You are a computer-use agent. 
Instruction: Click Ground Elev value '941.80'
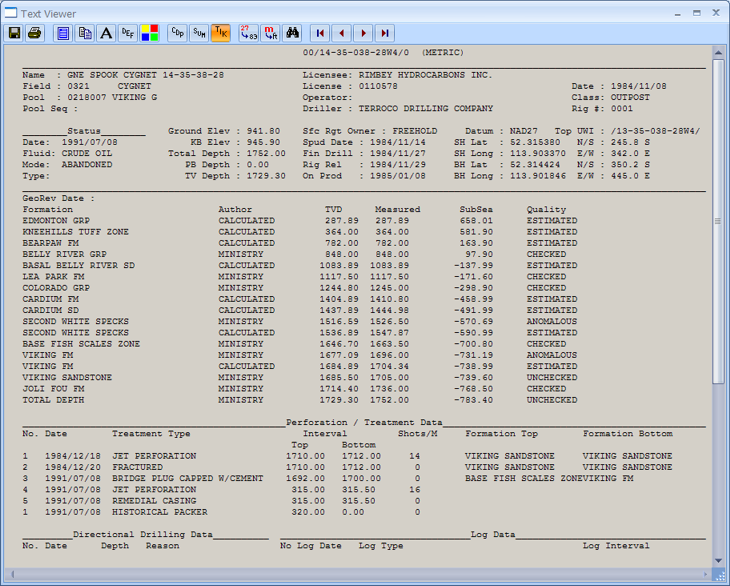point(264,131)
